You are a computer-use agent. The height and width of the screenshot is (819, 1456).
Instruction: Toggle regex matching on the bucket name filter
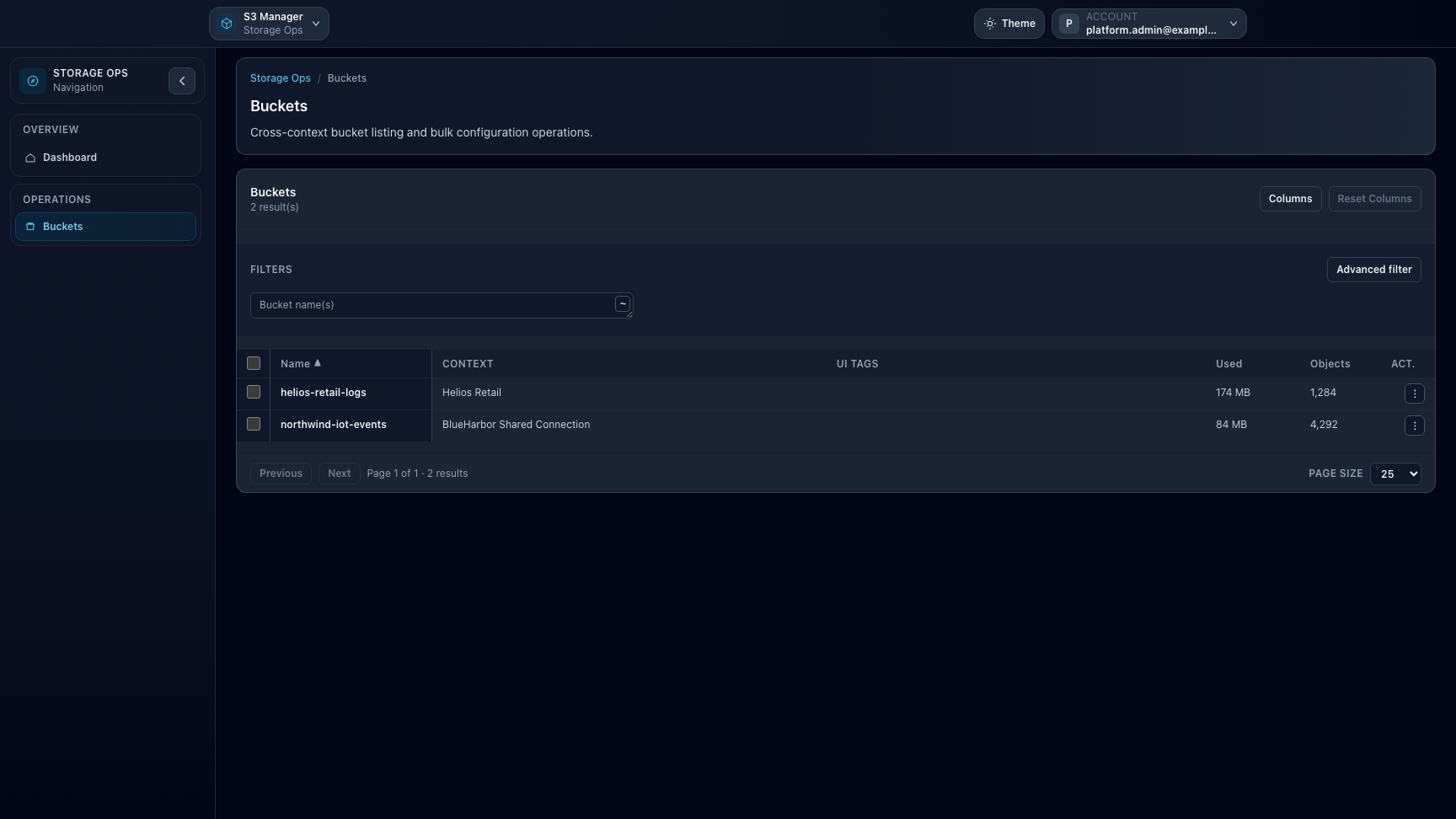622,304
